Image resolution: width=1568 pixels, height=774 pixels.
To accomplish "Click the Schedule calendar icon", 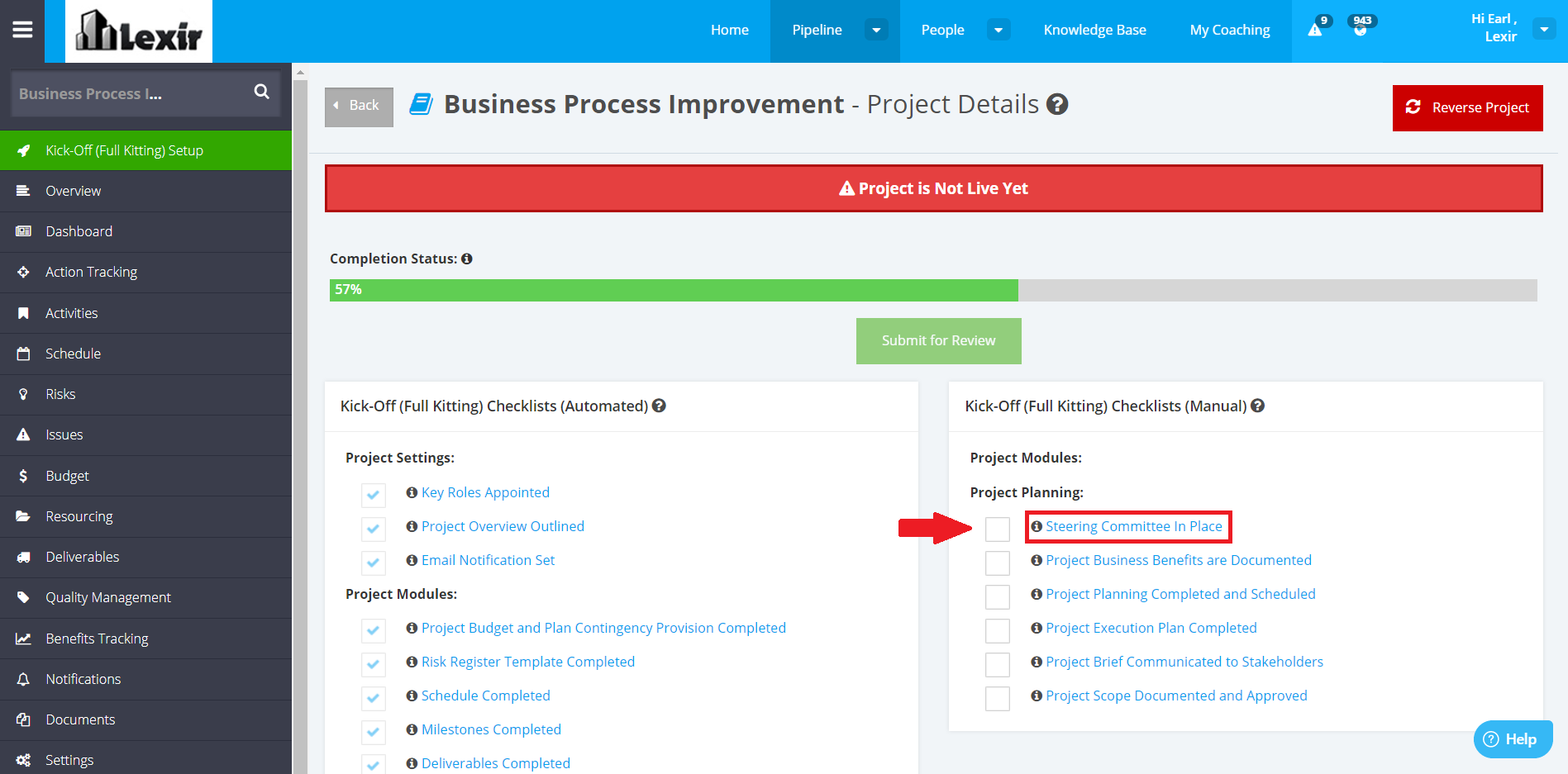I will pyautogui.click(x=24, y=354).
